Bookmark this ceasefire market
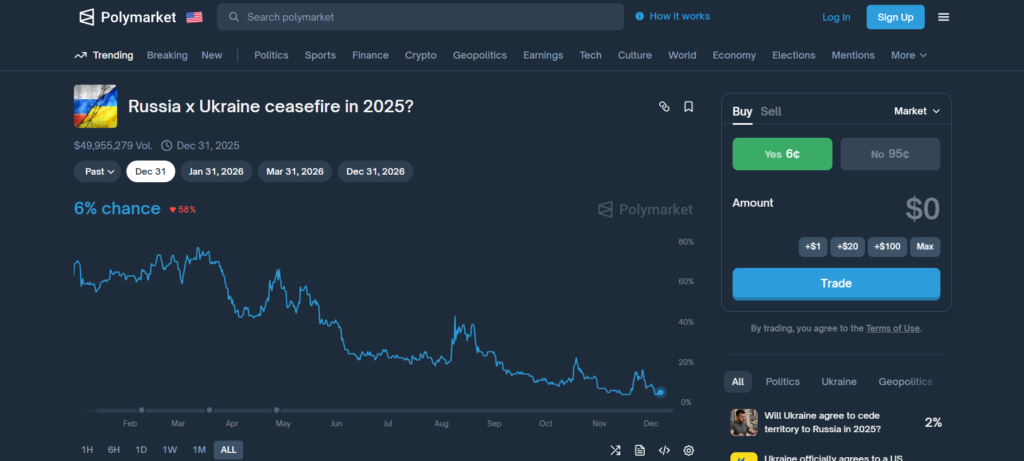Screen dimensions: 1024x461 [688, 106]
